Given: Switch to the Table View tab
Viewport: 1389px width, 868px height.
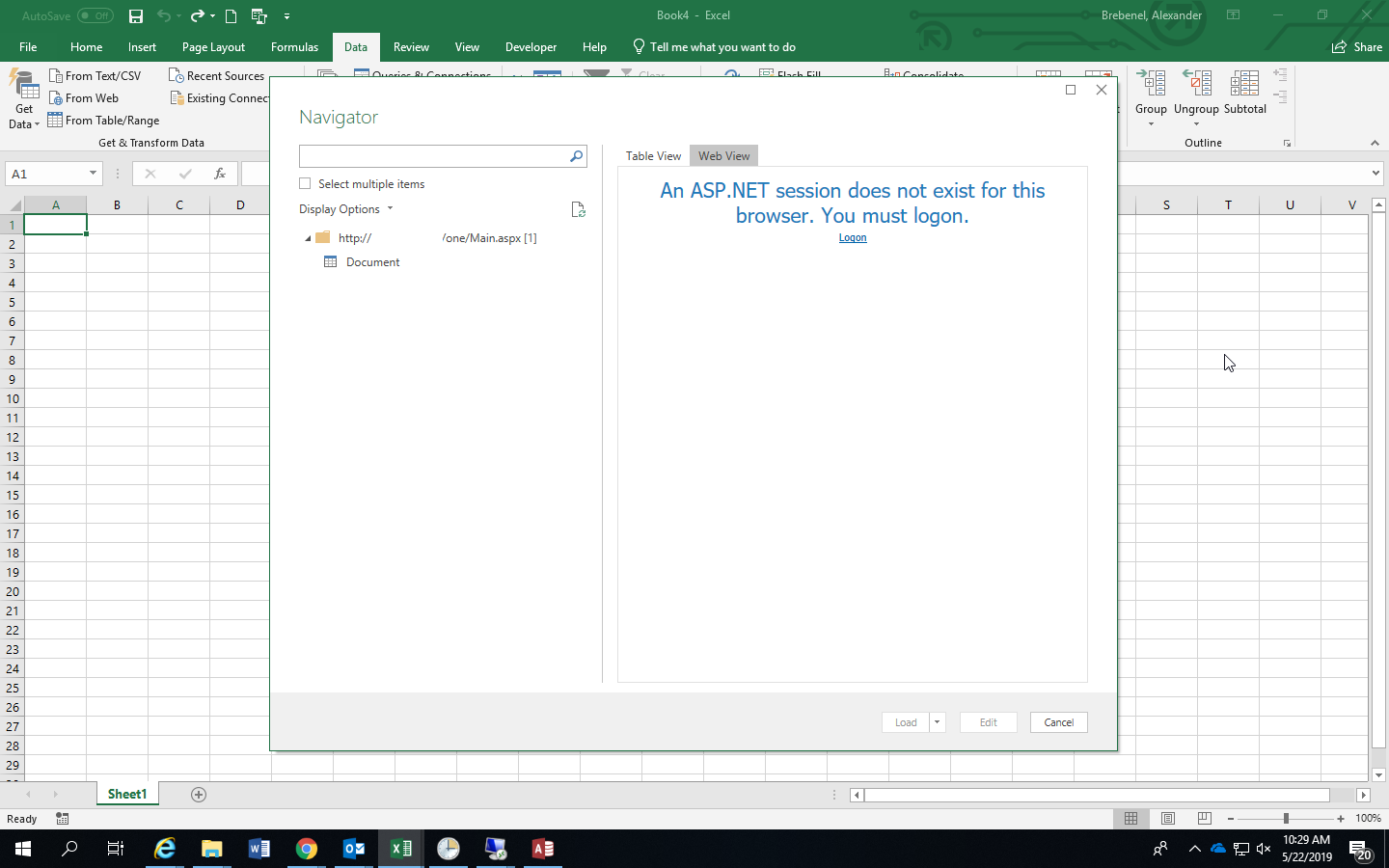Looking at the screenshot, I should point(653,156).
